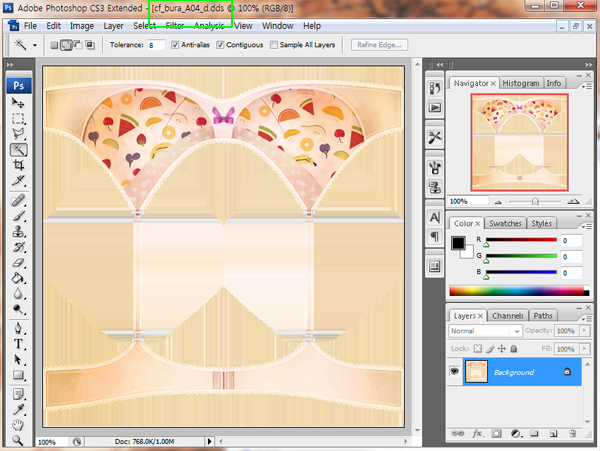Select the Slice tool
The width and height of the screenshot is (600, 451).
(18, 181)
